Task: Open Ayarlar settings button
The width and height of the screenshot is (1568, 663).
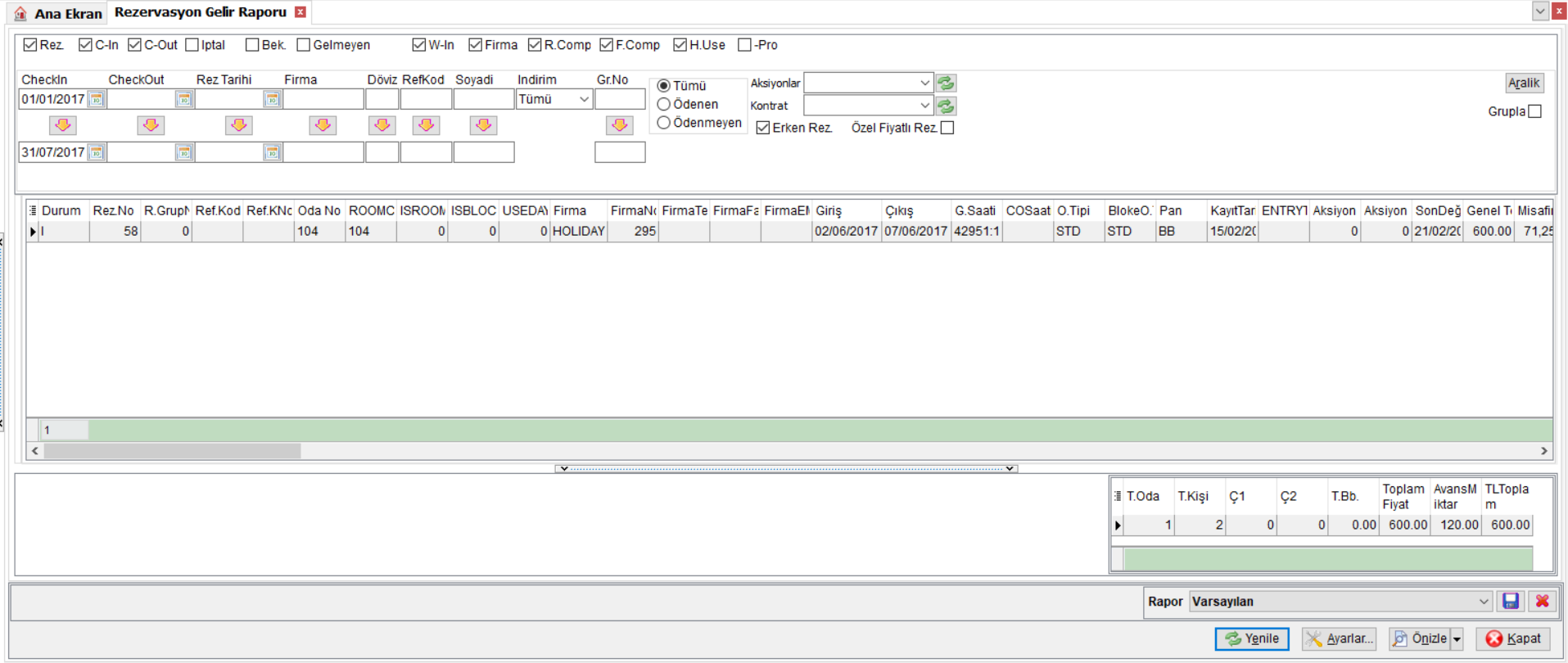Action: [1339, 639]
